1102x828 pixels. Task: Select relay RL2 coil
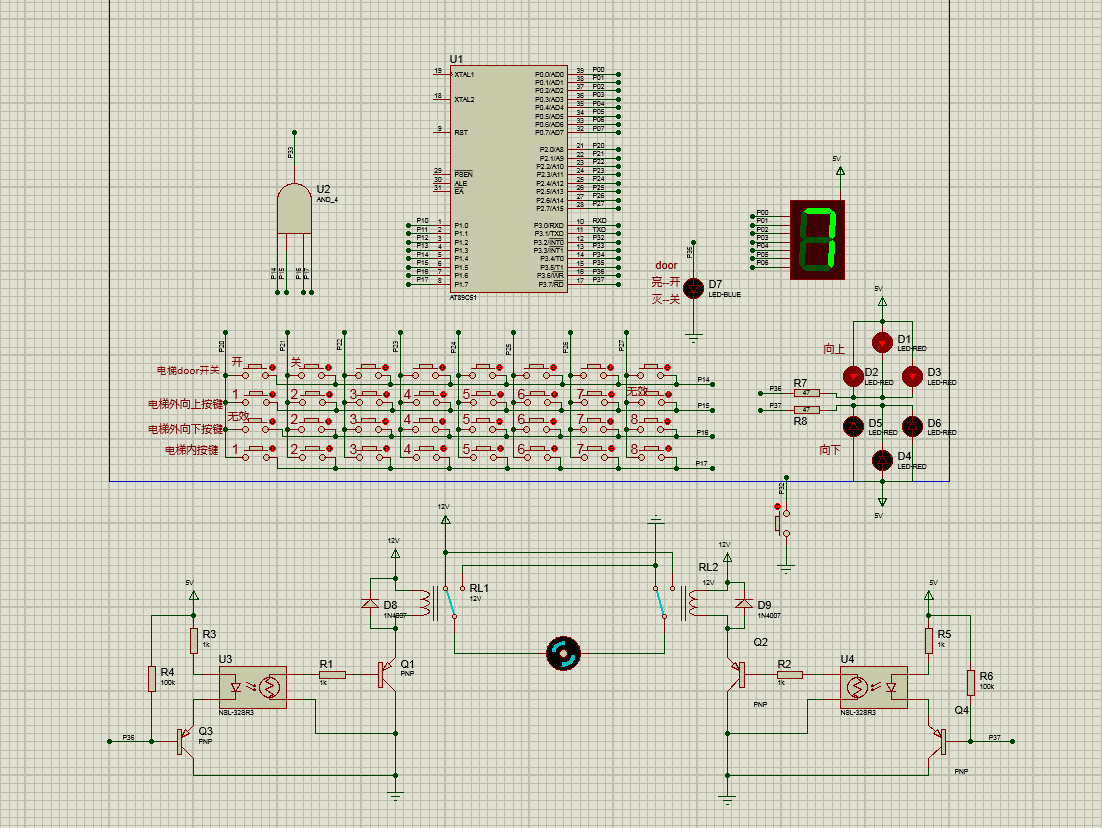[692, 603]
